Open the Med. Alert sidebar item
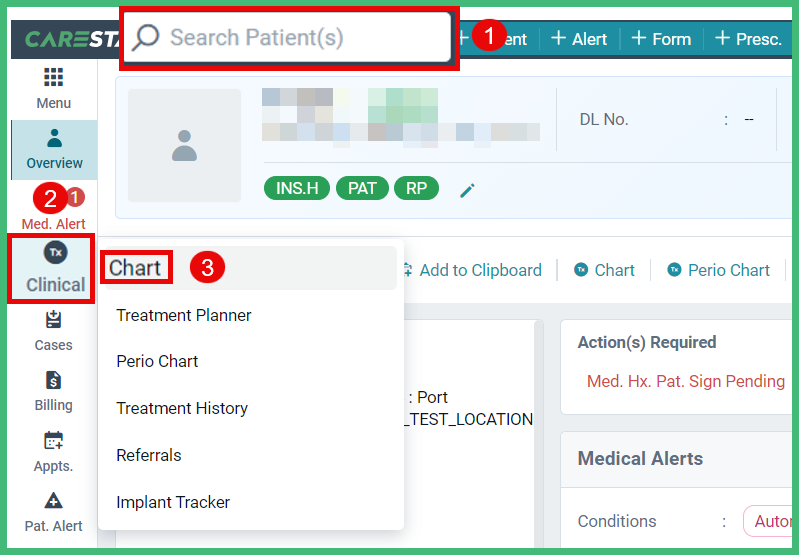 (54, 223)
